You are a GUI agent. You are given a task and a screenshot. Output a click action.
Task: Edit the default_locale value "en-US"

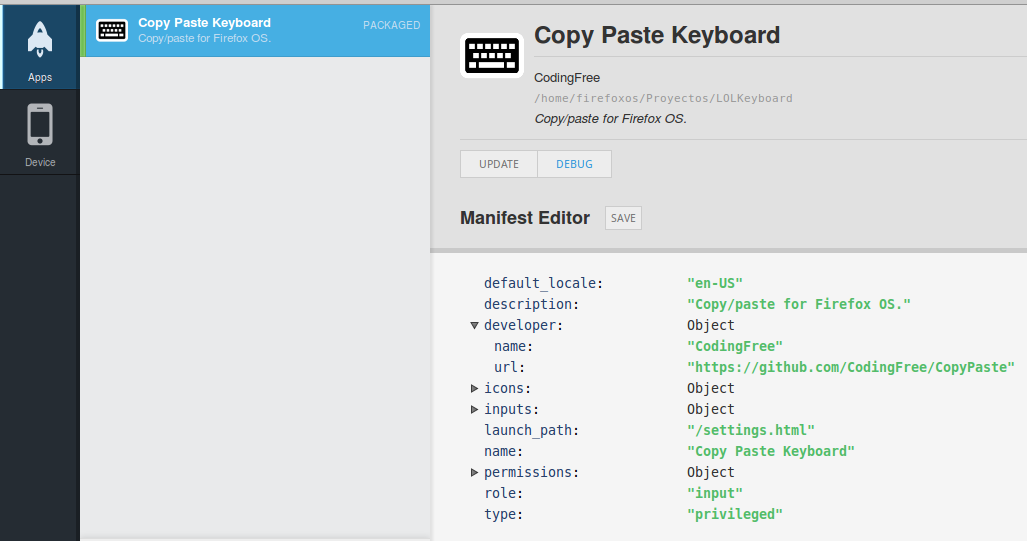tap(715, 283)
